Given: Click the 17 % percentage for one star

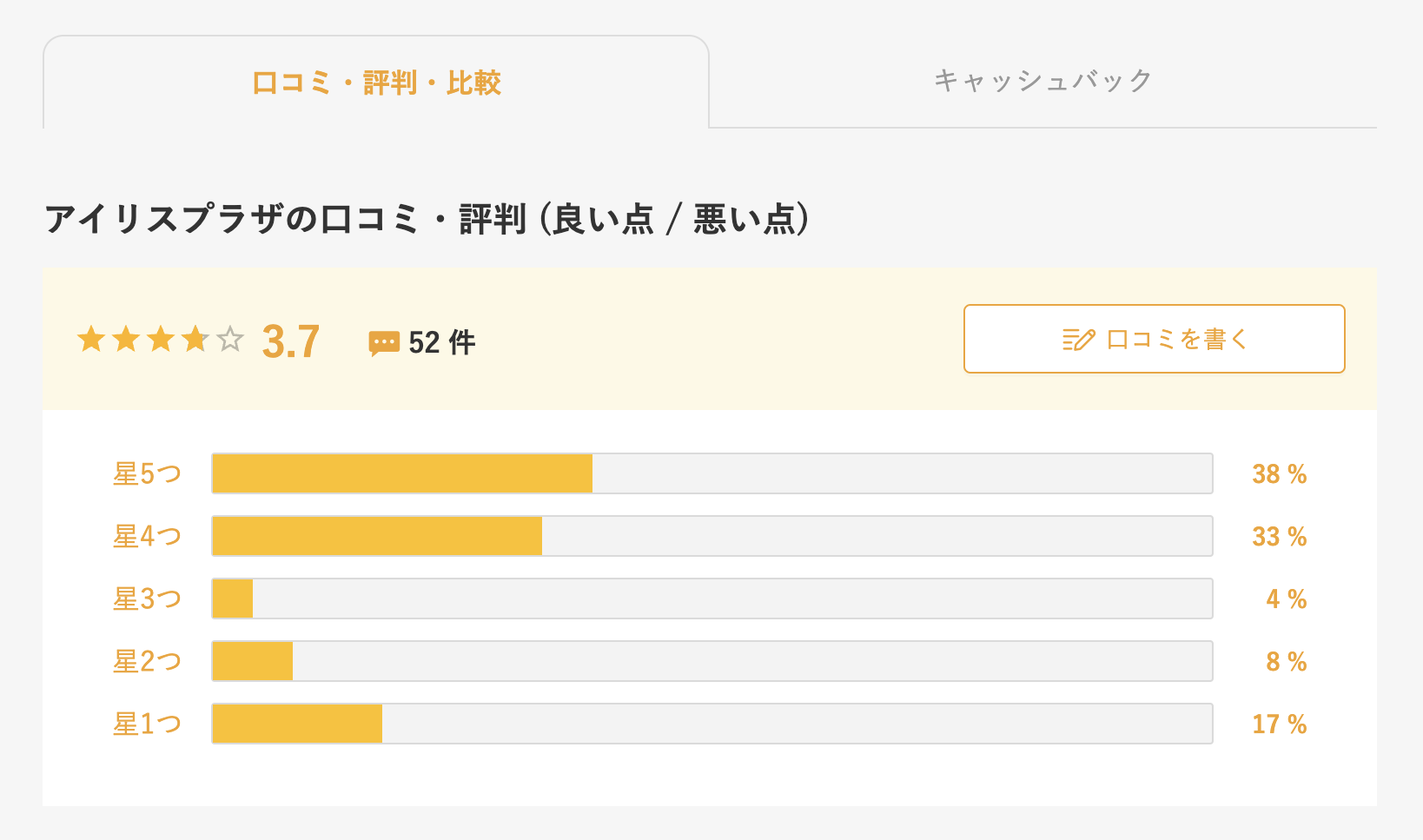Looking at the screenshot, I should click(x=1280, y=724).
